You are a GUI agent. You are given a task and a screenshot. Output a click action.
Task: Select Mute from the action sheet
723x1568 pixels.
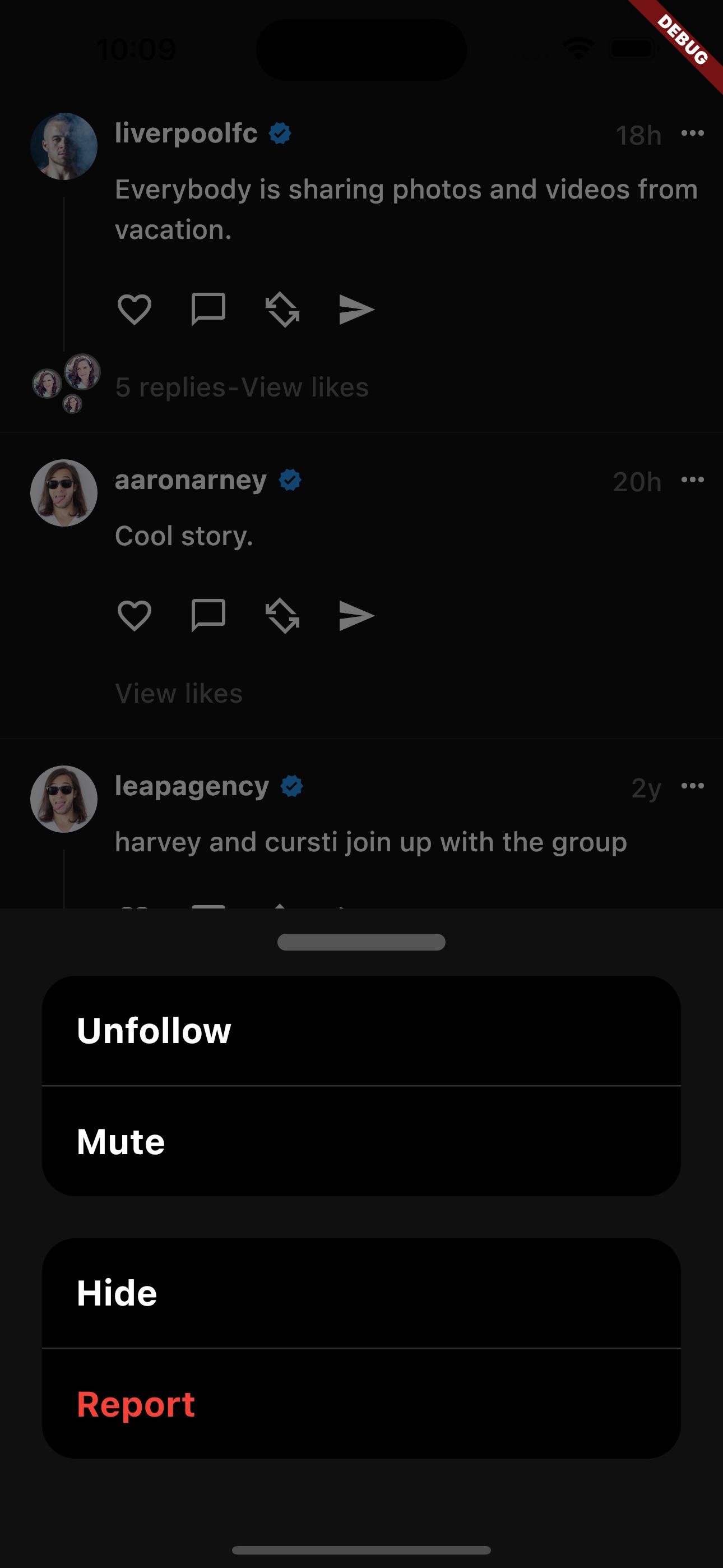[361, 1141]
